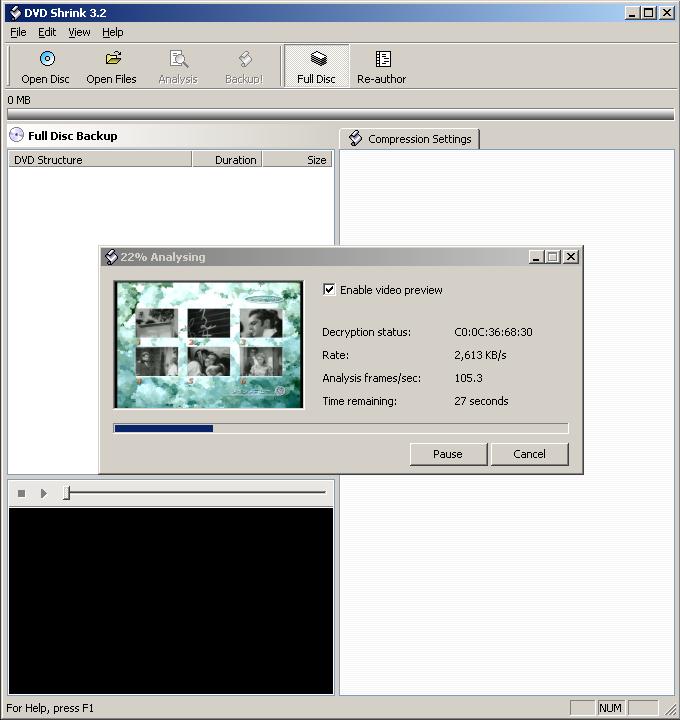The height and width of the screenshot is (720, 680).
Task: Click the Analysis magnifier icon
Action: tap(179, 59)
